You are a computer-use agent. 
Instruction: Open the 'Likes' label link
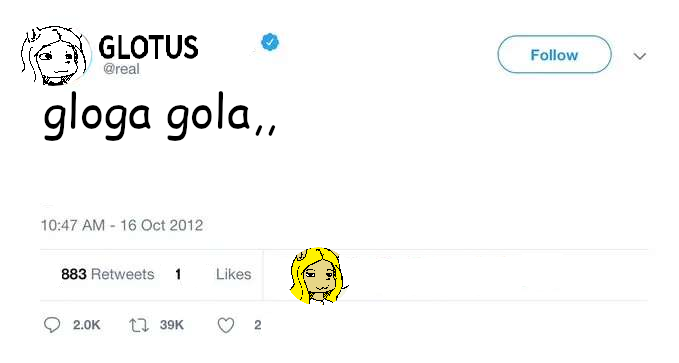click(x=234, y=274)
